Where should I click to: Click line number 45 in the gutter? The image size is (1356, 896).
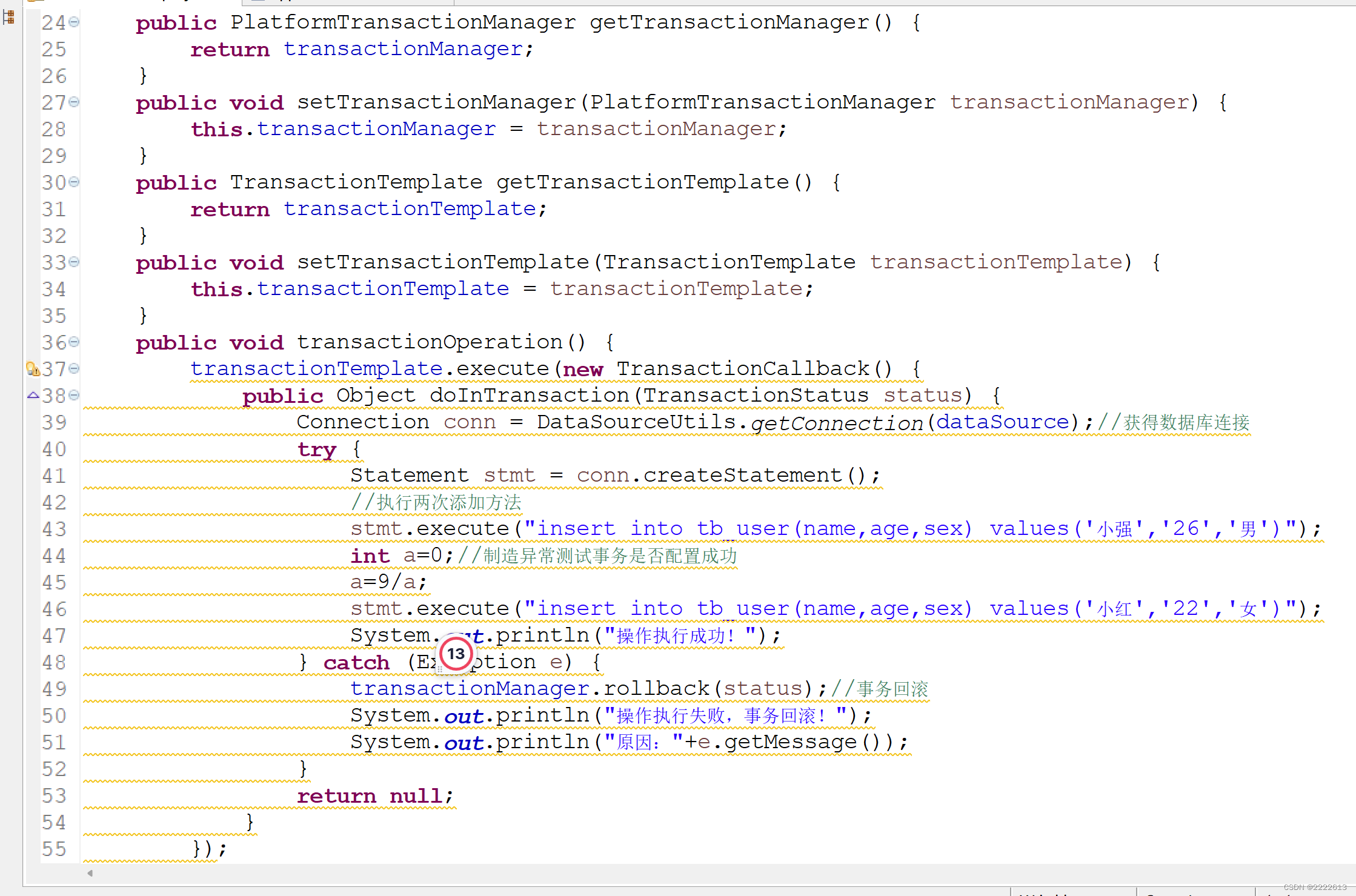54,582
